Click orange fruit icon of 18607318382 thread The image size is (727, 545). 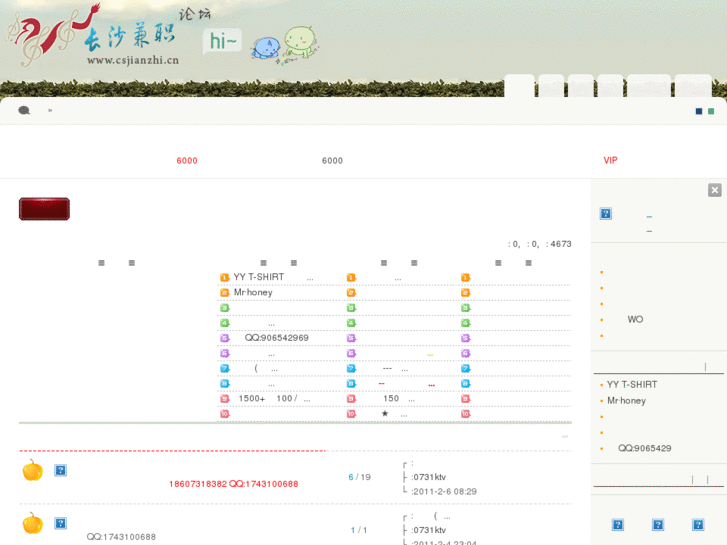[x=32, y=470]
